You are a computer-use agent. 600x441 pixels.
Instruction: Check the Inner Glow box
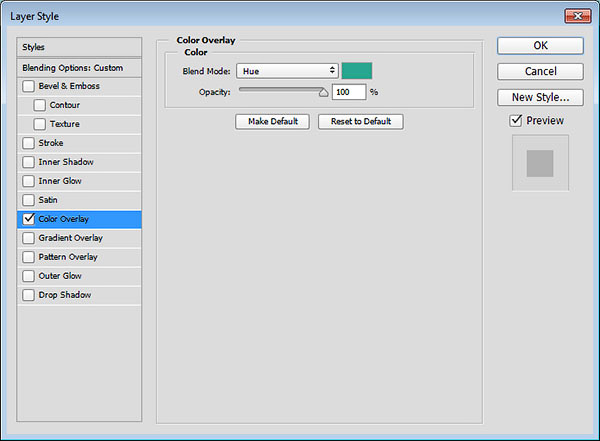tap(28, 181)
